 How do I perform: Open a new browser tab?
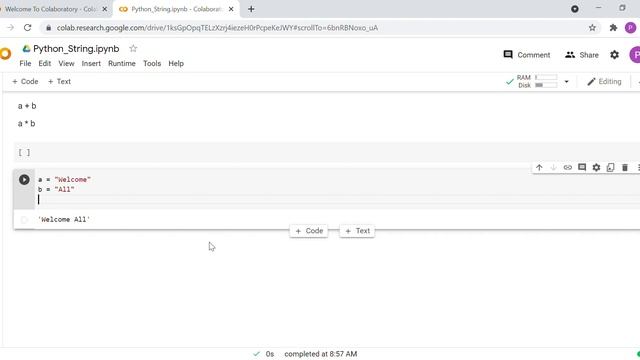(x=251, y=9)
